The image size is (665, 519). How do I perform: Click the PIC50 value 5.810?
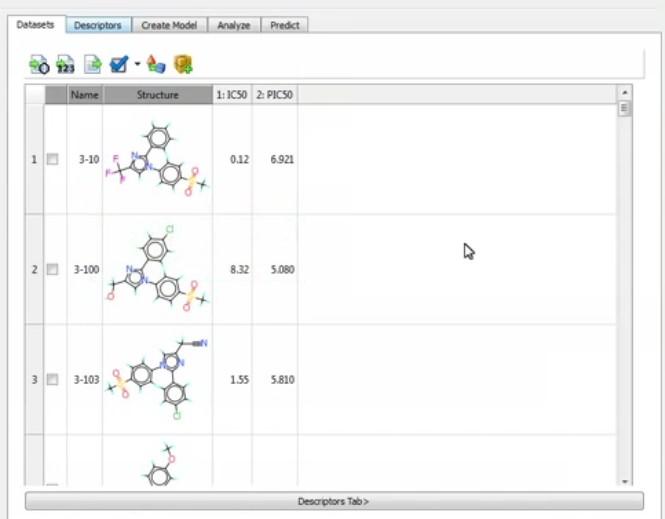tap(282, 379)
